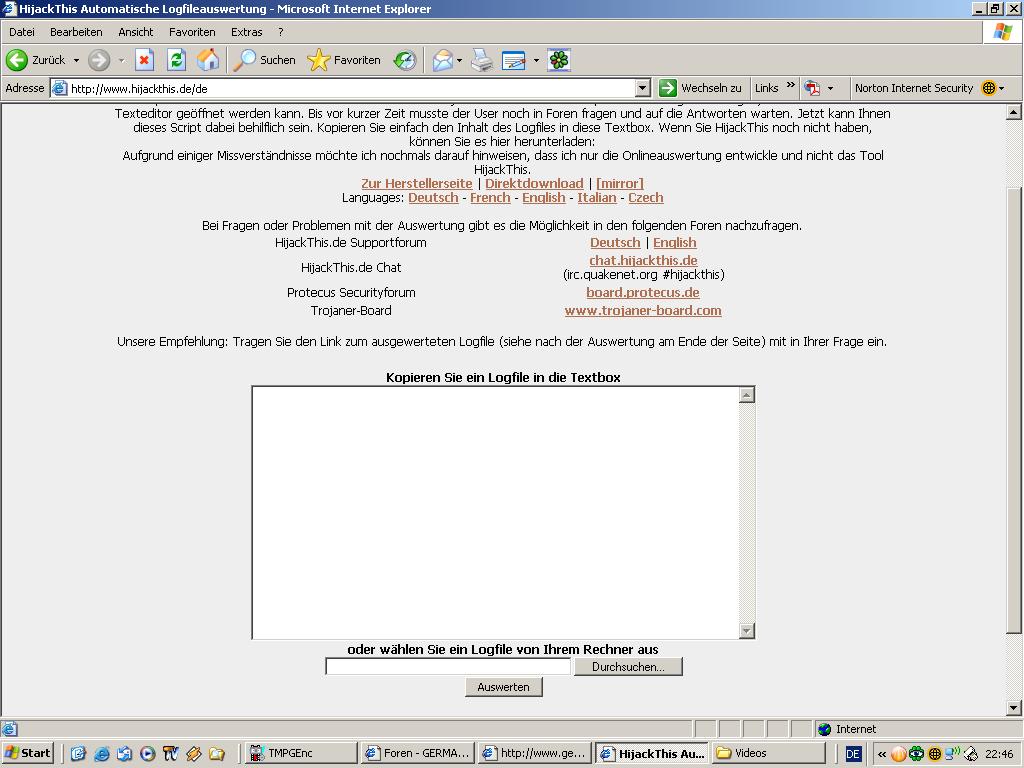The width and height of the screenshot is (1024, 768).
Task: Click the [mirror] download link
Action: pyautogui.click(x=620, y=184)
